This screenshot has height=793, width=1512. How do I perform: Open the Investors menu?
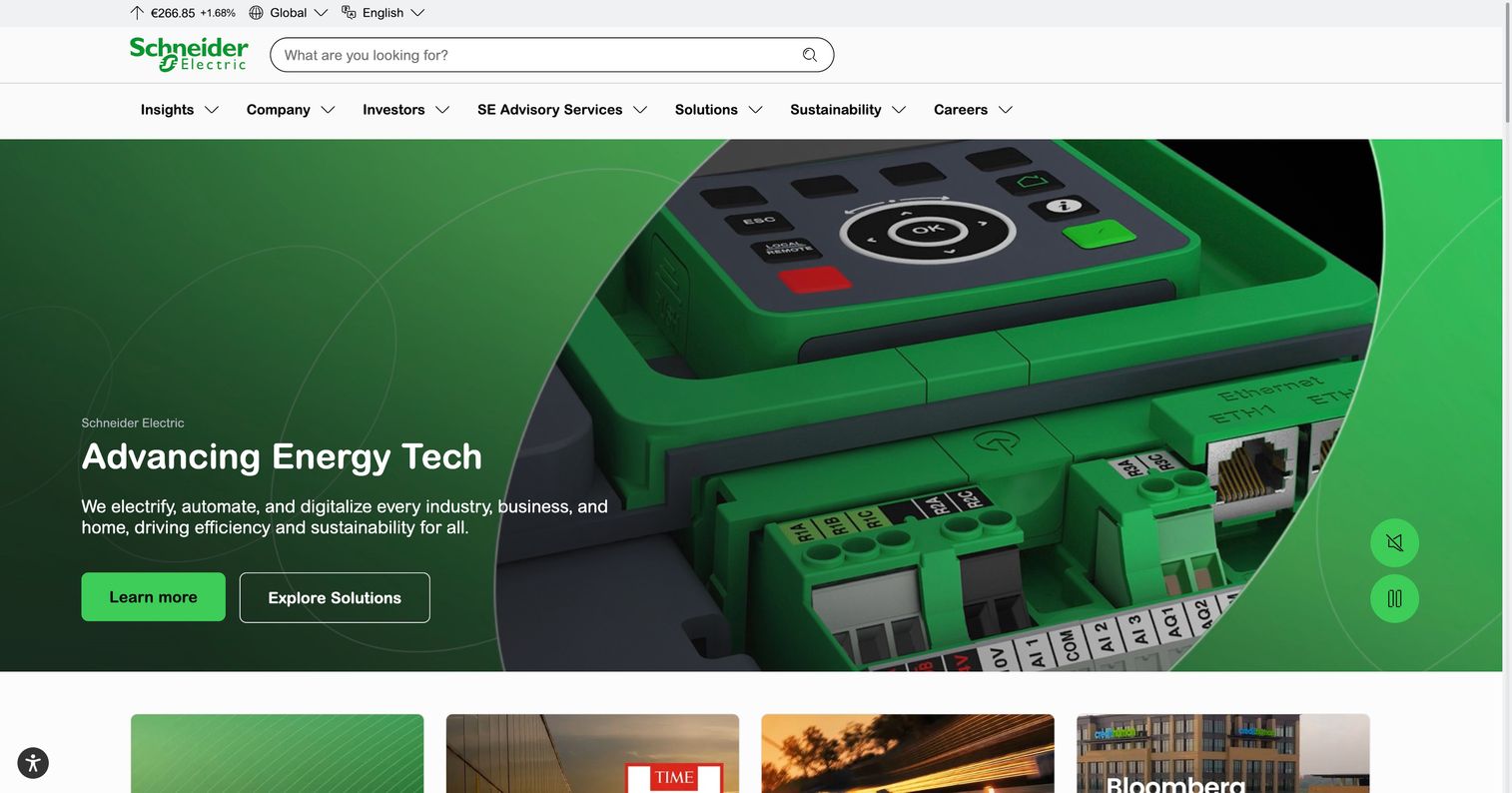point(405,110)
